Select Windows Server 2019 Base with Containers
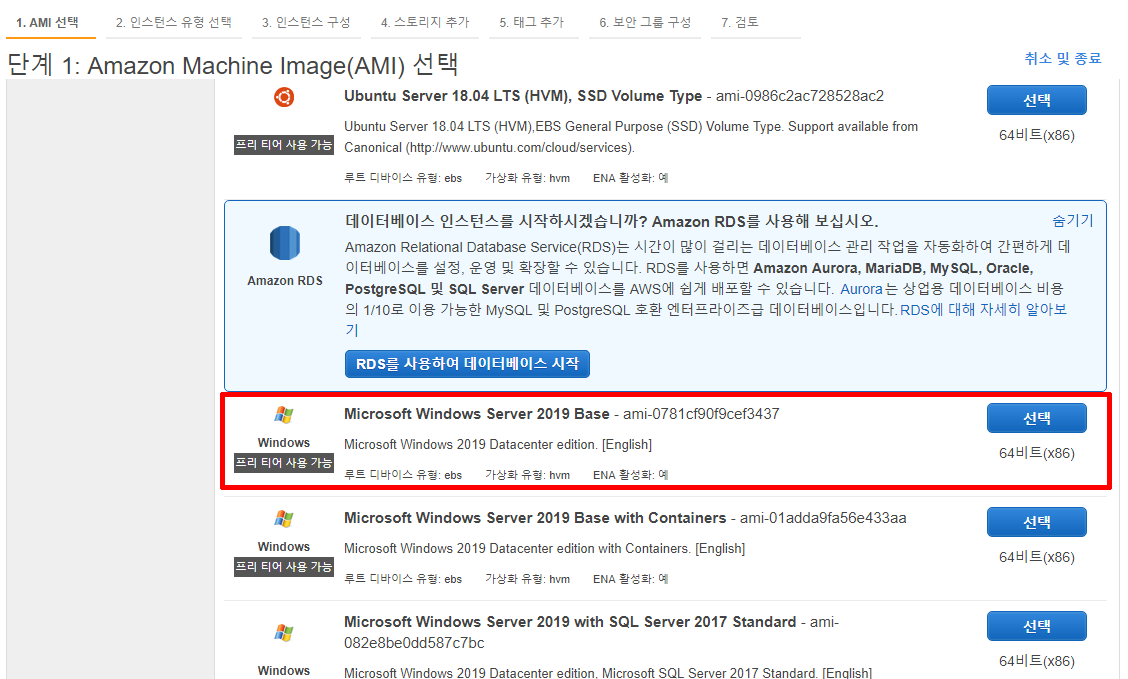Viewport: 1128px width, 679px height. [1037, 521]
